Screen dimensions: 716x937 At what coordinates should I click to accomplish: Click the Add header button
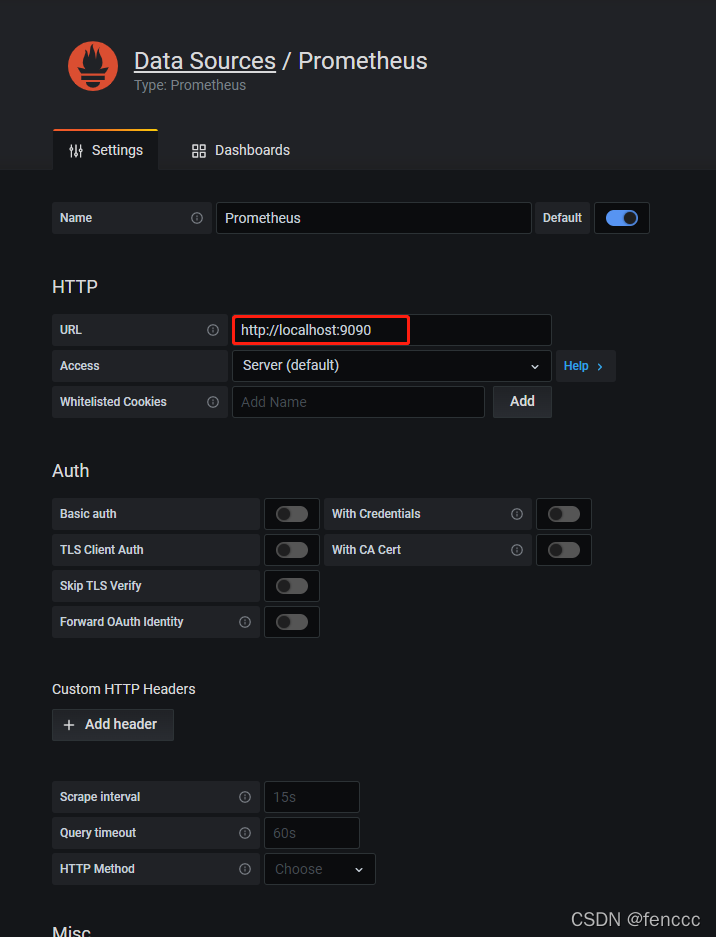(x=113, y=725)
